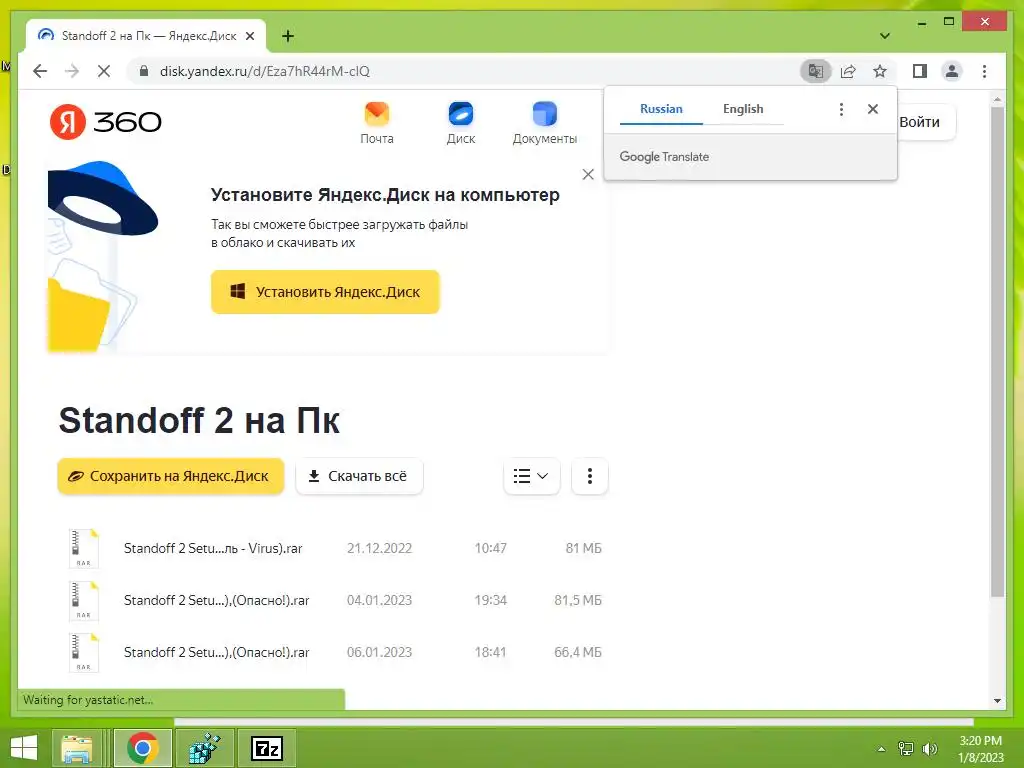Close the Standoff 2 Яндекс.Диск tab
Screen dimensions: 1024x768
250,36
